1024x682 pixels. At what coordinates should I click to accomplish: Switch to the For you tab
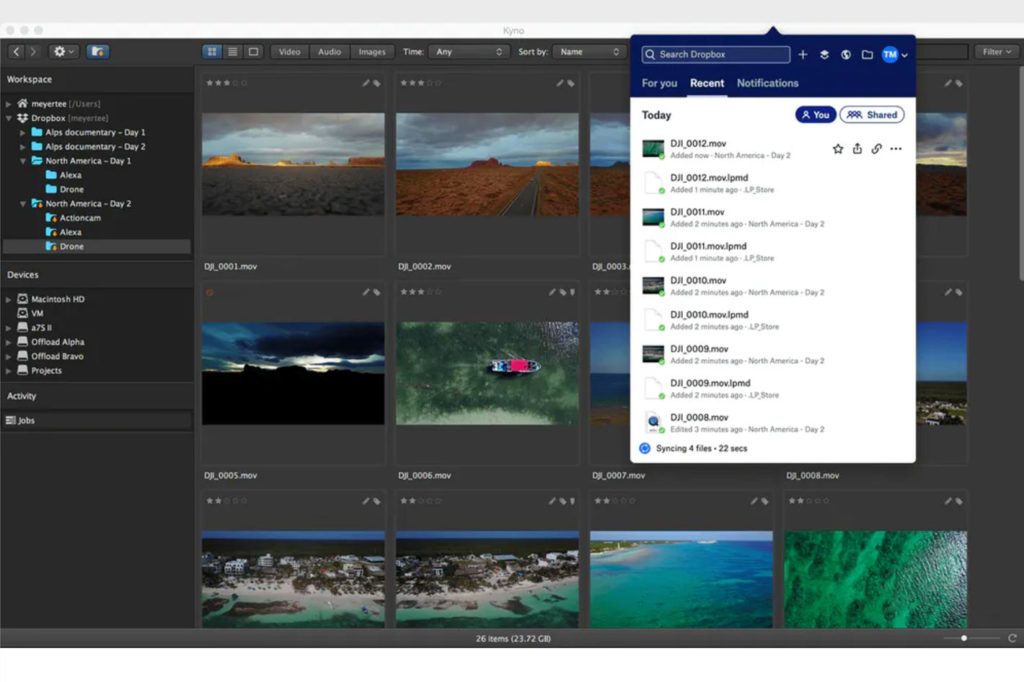pyautogui.click(x=659, y=83)
